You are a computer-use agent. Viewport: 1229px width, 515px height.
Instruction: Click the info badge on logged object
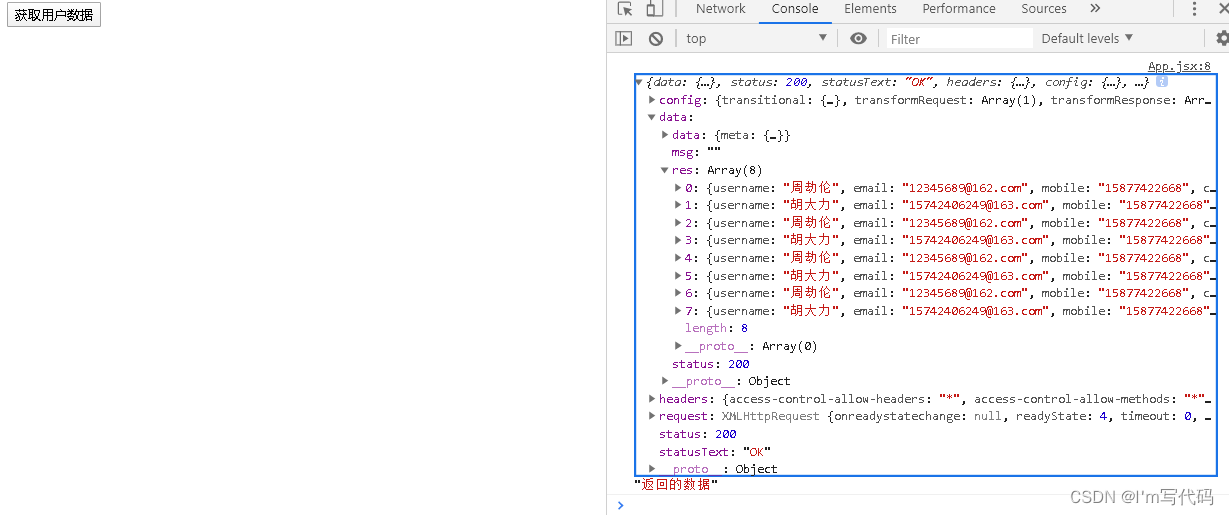pos(1162,82)
